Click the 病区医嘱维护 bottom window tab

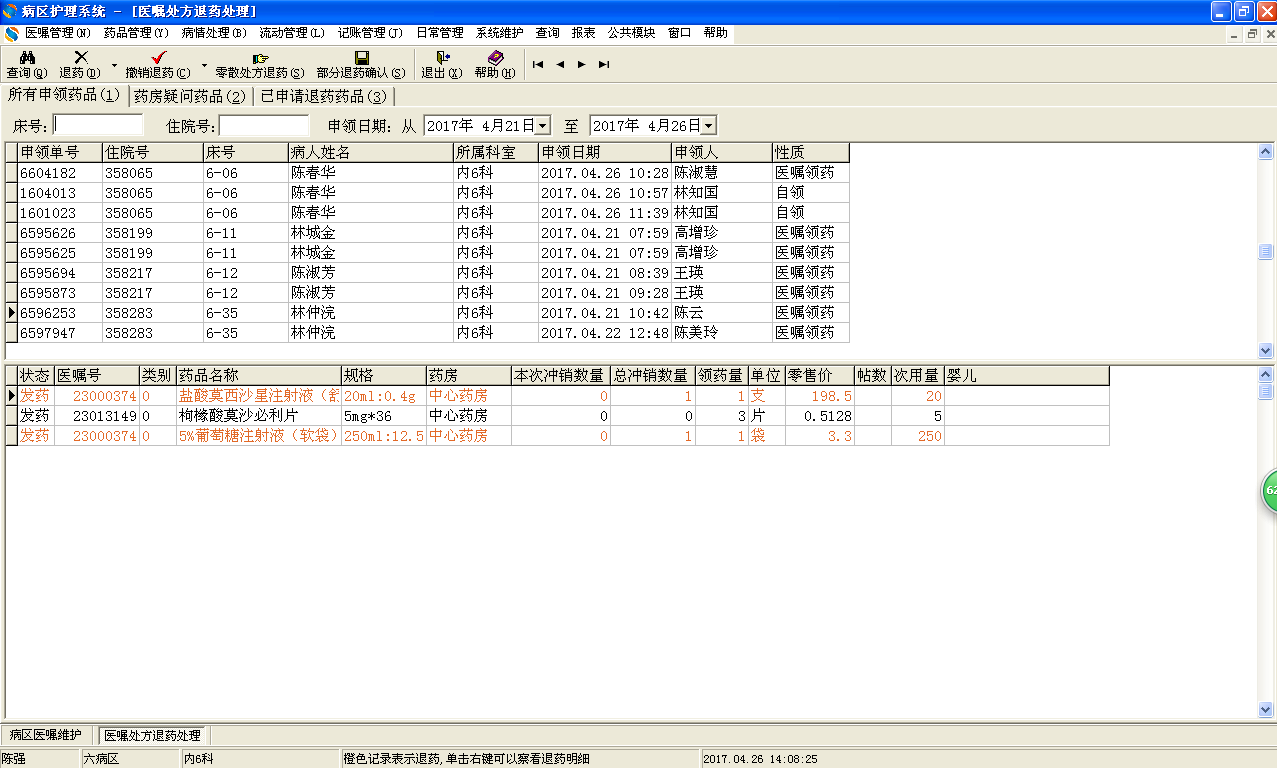click(x=46, y=735)
